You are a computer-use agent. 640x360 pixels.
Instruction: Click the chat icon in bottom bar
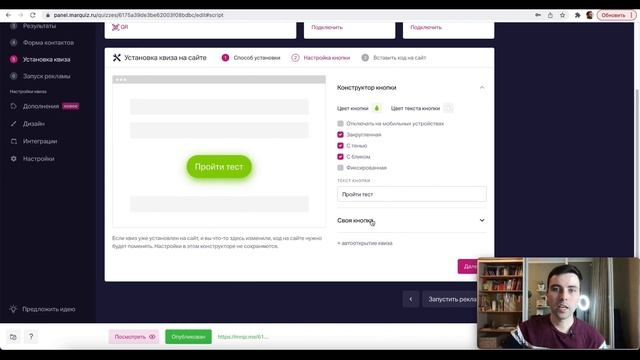click(13, 337)
